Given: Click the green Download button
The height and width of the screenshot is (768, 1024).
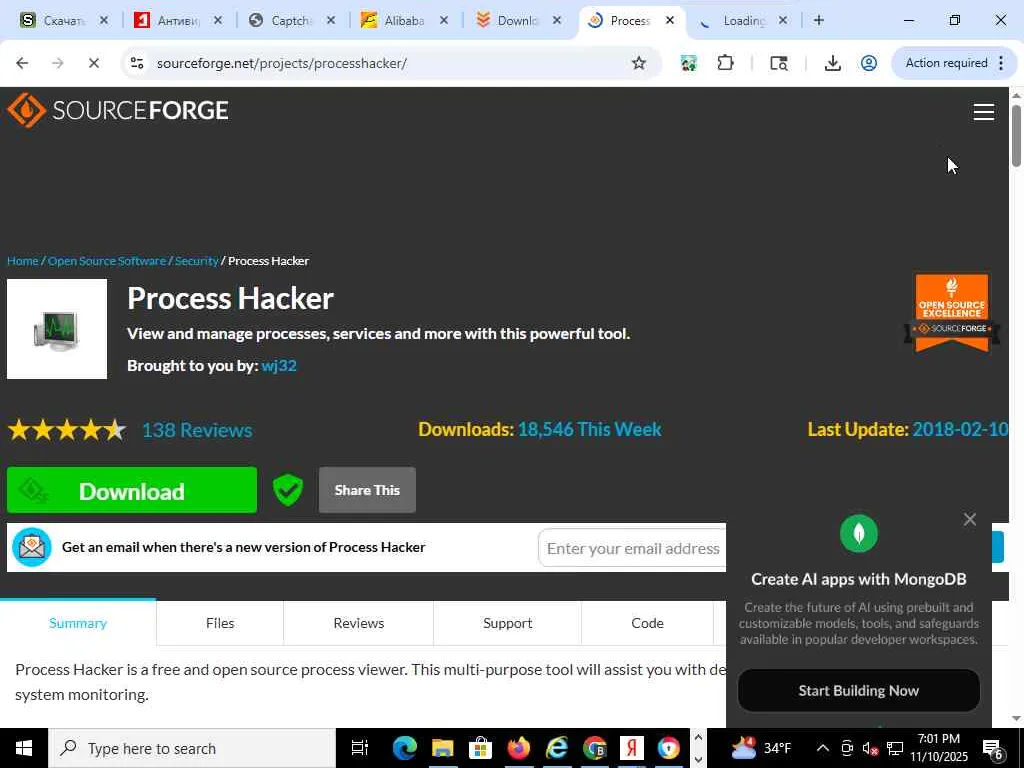Looking at the screenshot, I should click(x=132, y=490).
